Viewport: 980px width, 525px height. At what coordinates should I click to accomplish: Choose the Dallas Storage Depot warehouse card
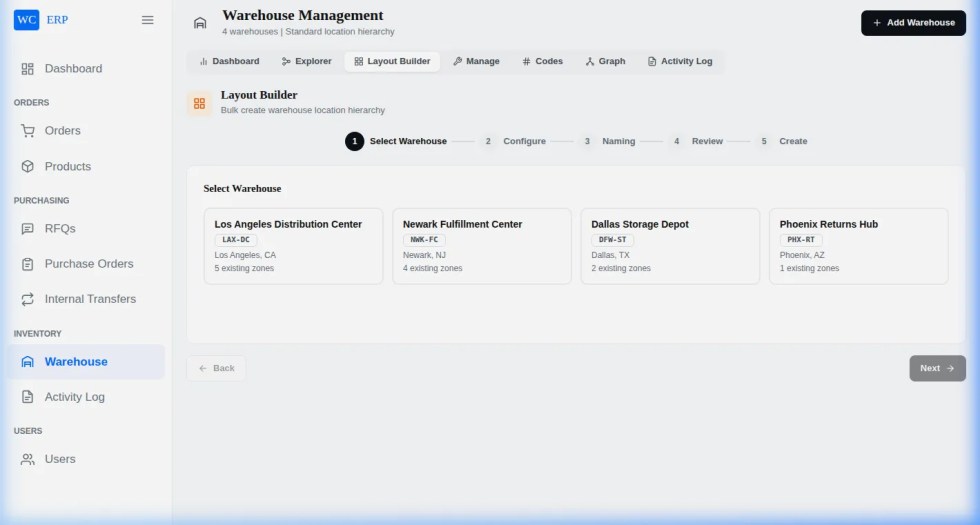670,246
